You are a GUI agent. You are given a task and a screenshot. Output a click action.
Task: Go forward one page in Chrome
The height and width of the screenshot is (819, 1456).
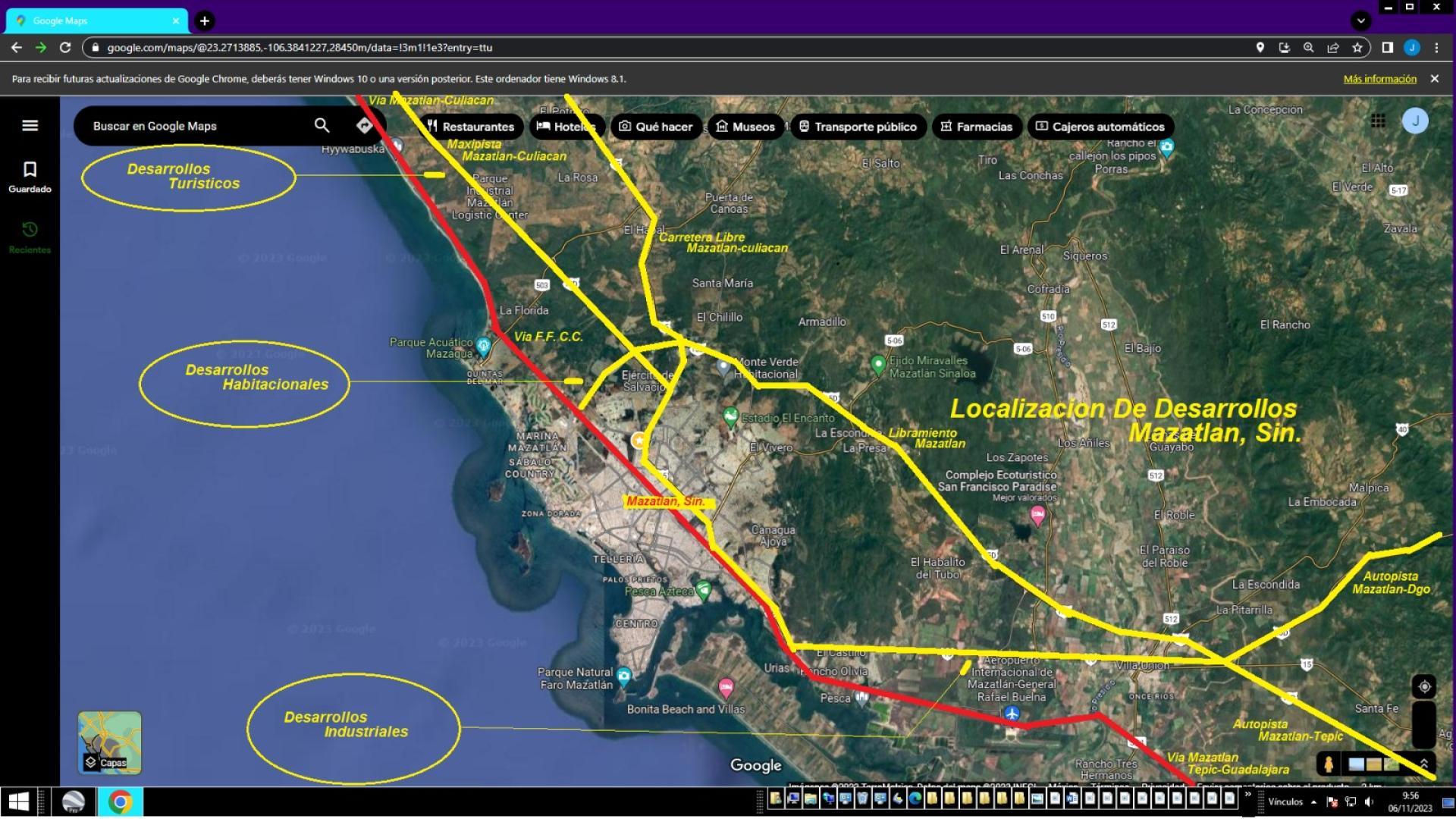(x=41, y=47)
